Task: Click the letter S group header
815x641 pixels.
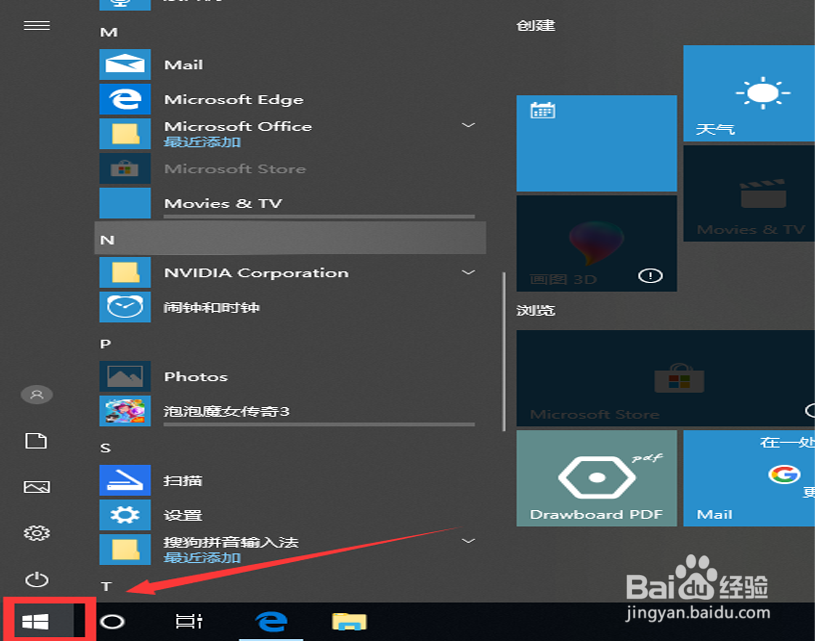Action: coord(106,448)
